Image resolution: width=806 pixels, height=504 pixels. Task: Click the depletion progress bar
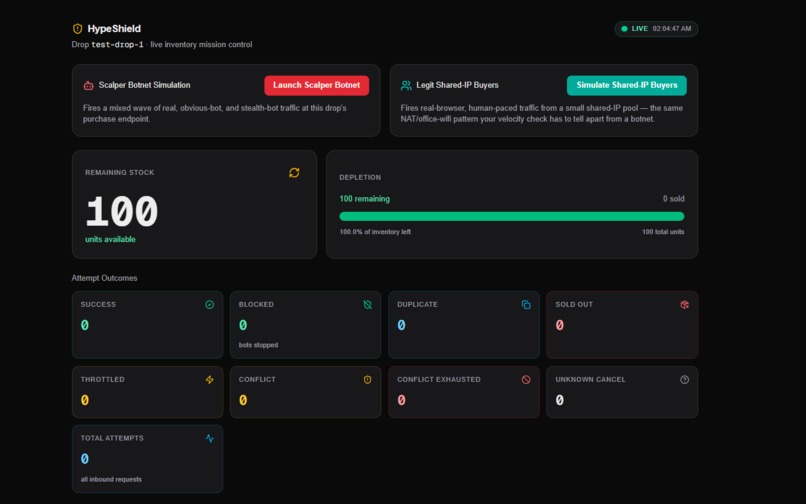point(511,217)
